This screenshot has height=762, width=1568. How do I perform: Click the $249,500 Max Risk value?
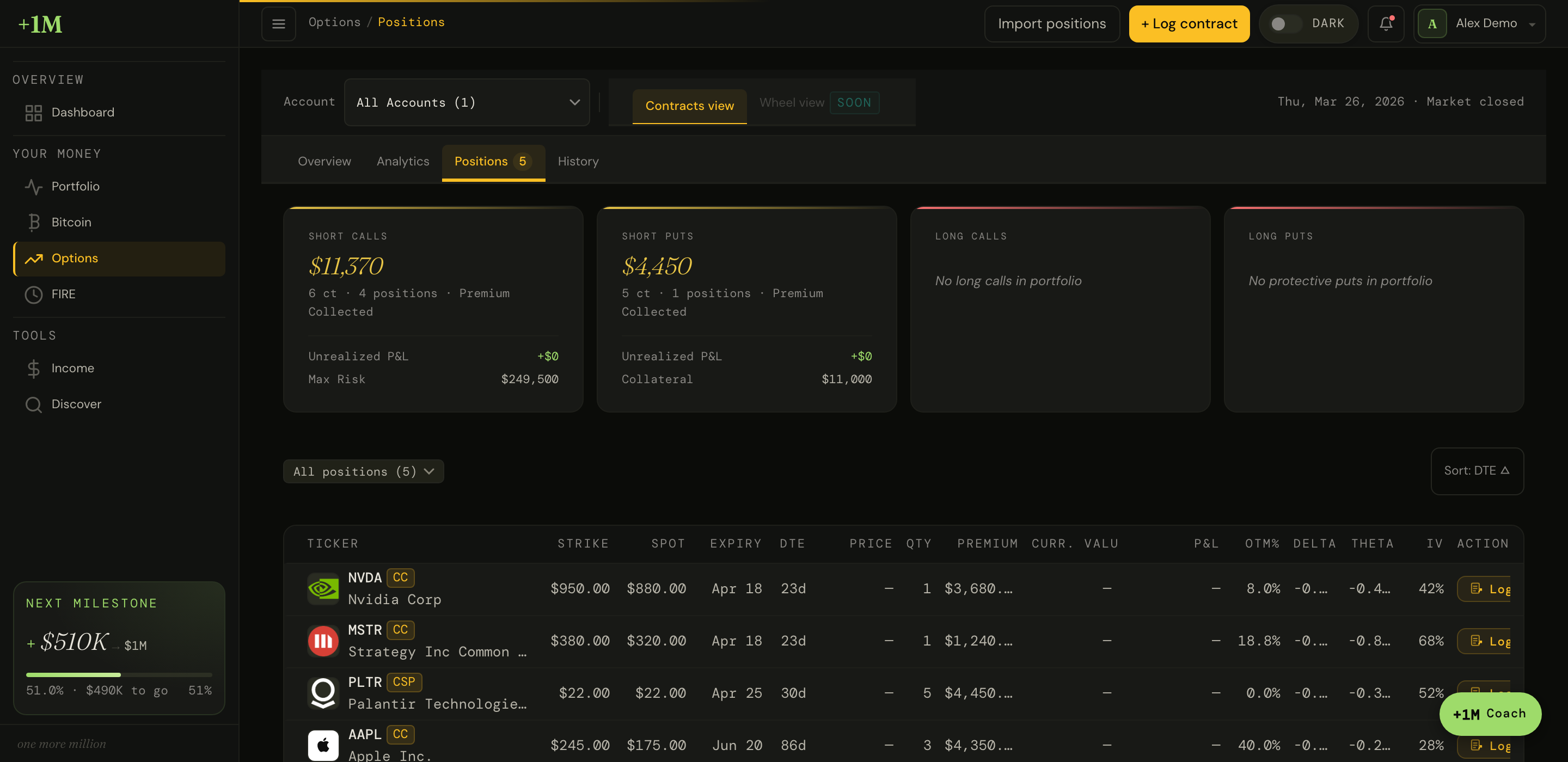coord(529,379)
